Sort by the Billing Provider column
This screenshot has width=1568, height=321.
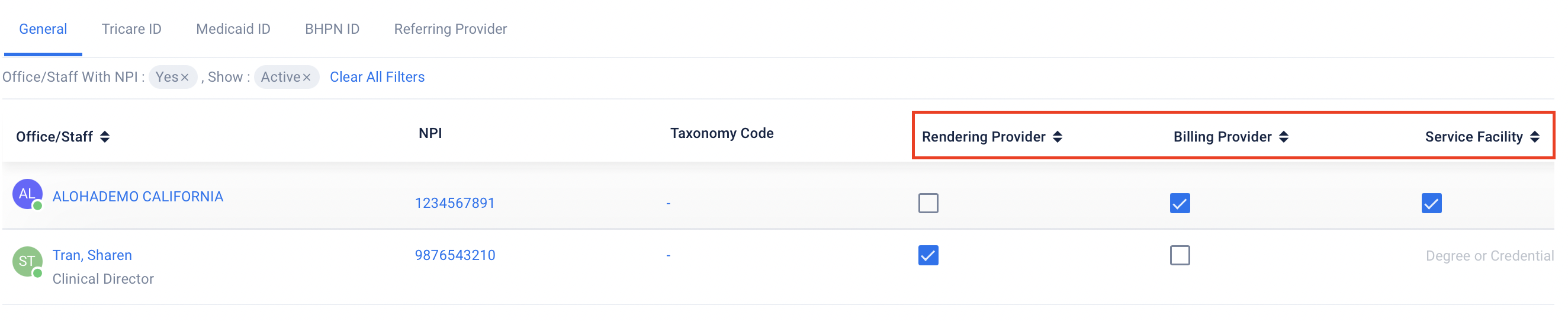tap(1284, 137)
